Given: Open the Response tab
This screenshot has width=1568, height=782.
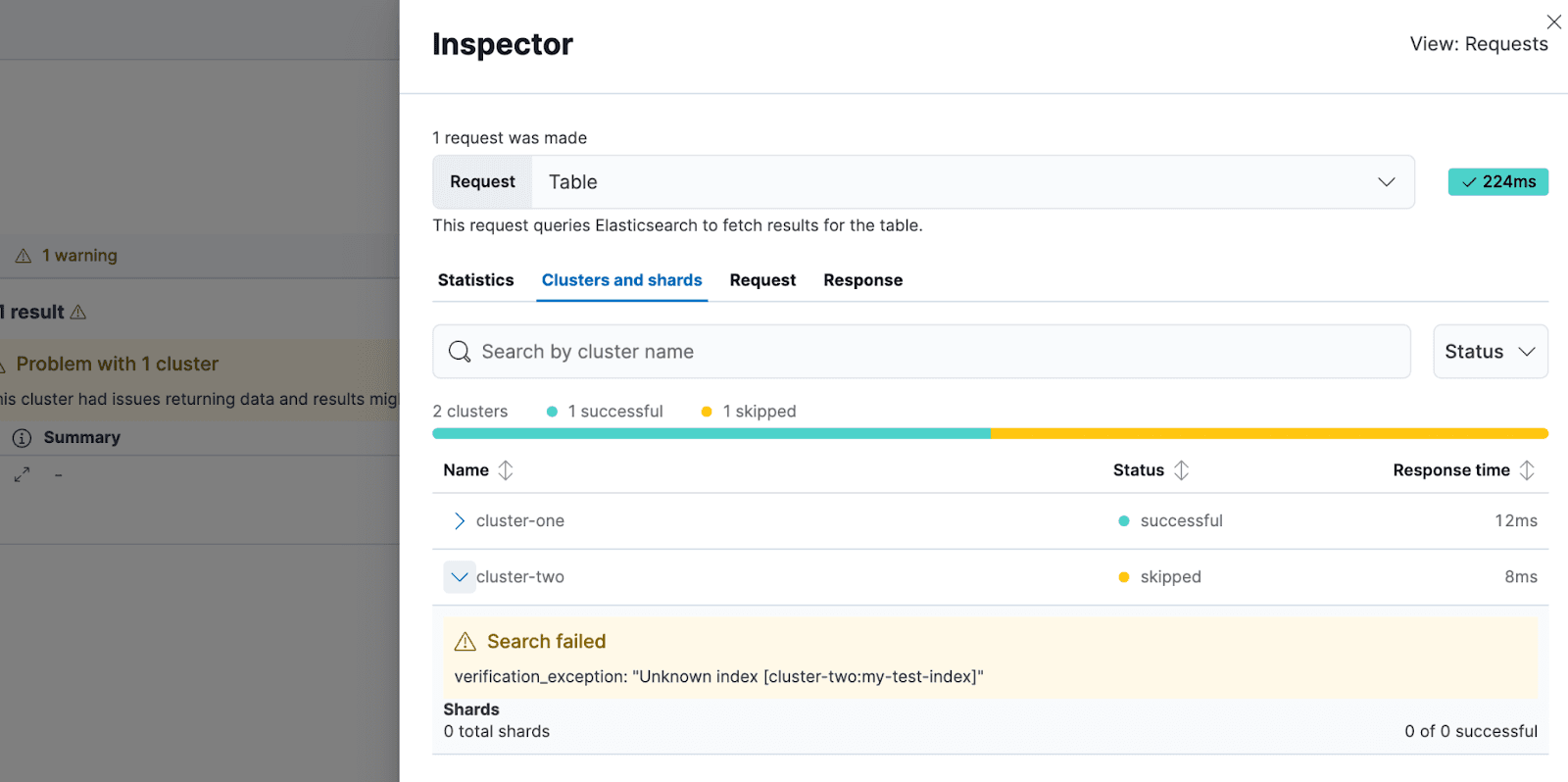Looking at the screenshot, I should [862, 280].
